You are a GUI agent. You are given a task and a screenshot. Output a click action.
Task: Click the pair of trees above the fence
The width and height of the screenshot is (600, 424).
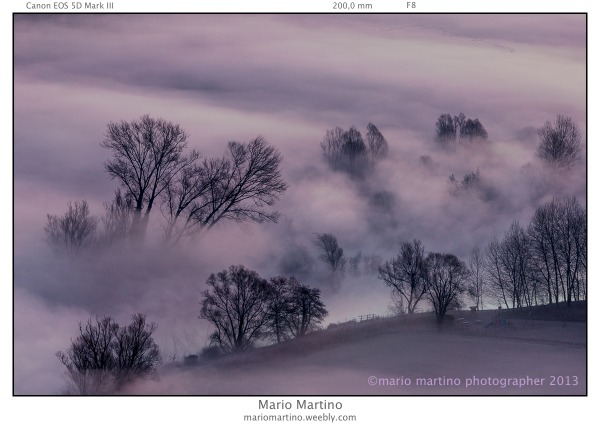tap(425, 277)
